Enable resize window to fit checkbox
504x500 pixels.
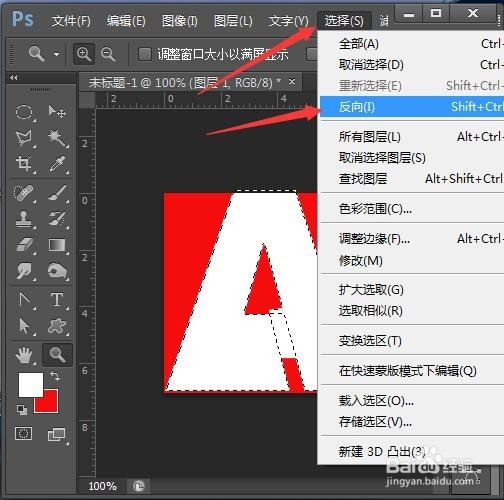tap(145, 54)
